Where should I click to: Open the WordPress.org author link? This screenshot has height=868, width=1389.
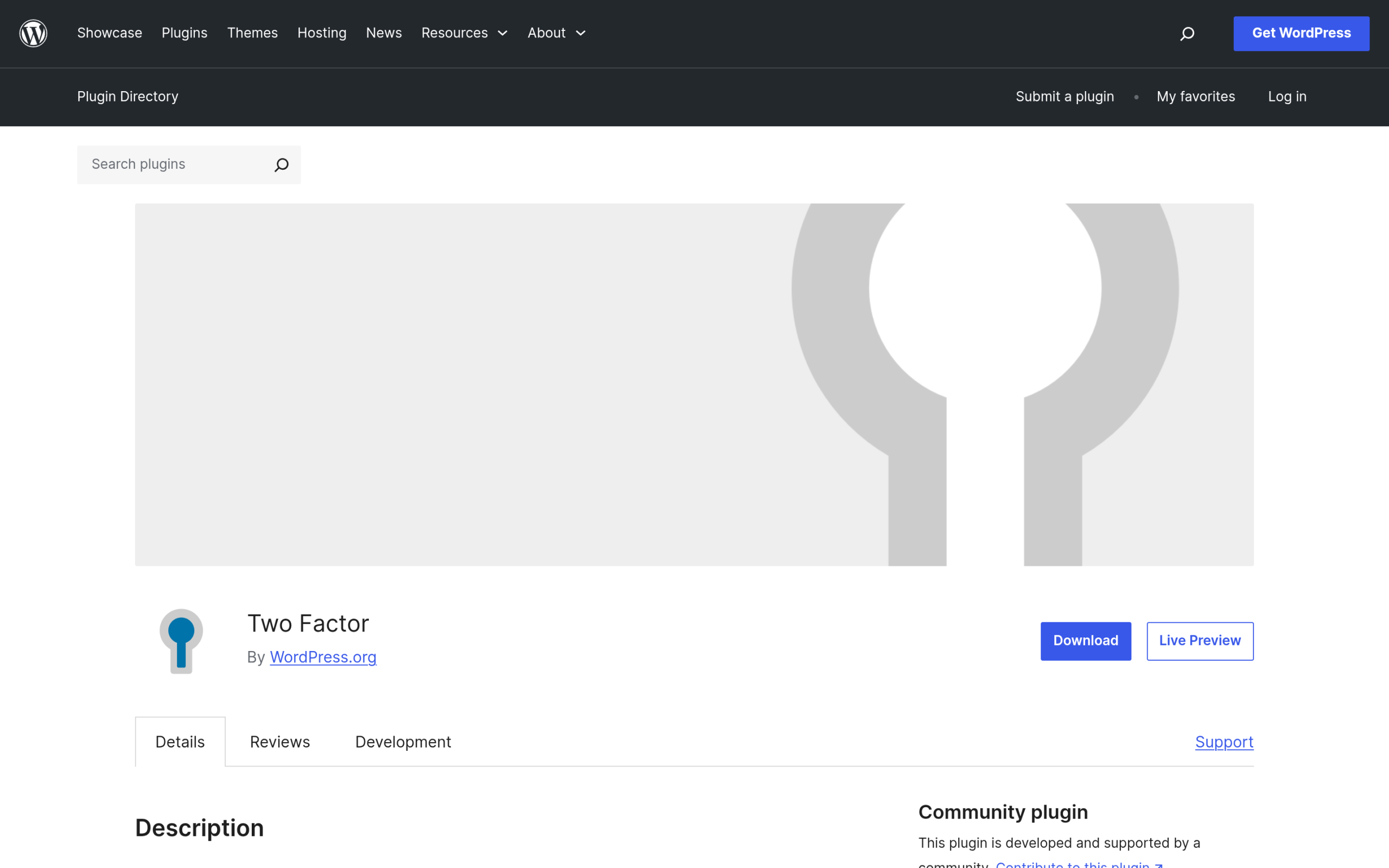[323, 658]
